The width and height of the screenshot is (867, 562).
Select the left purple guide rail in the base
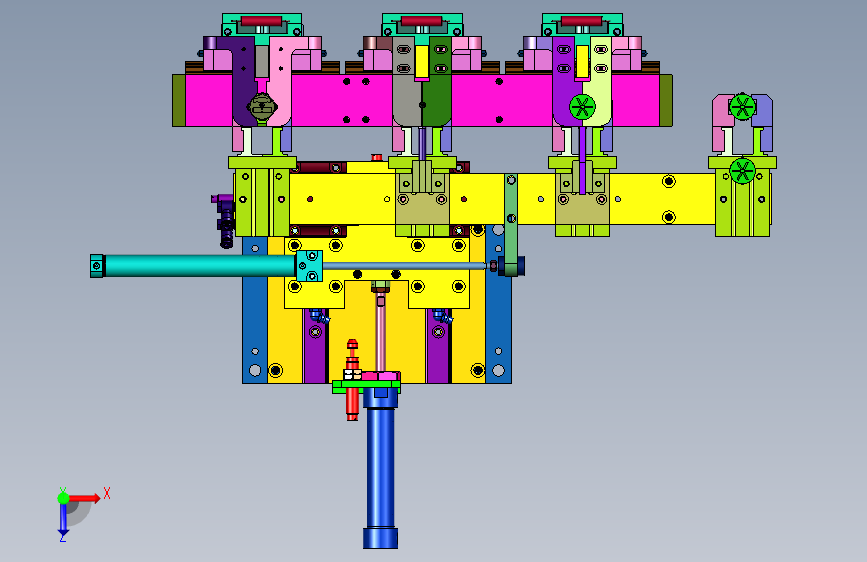coord(315,346)
